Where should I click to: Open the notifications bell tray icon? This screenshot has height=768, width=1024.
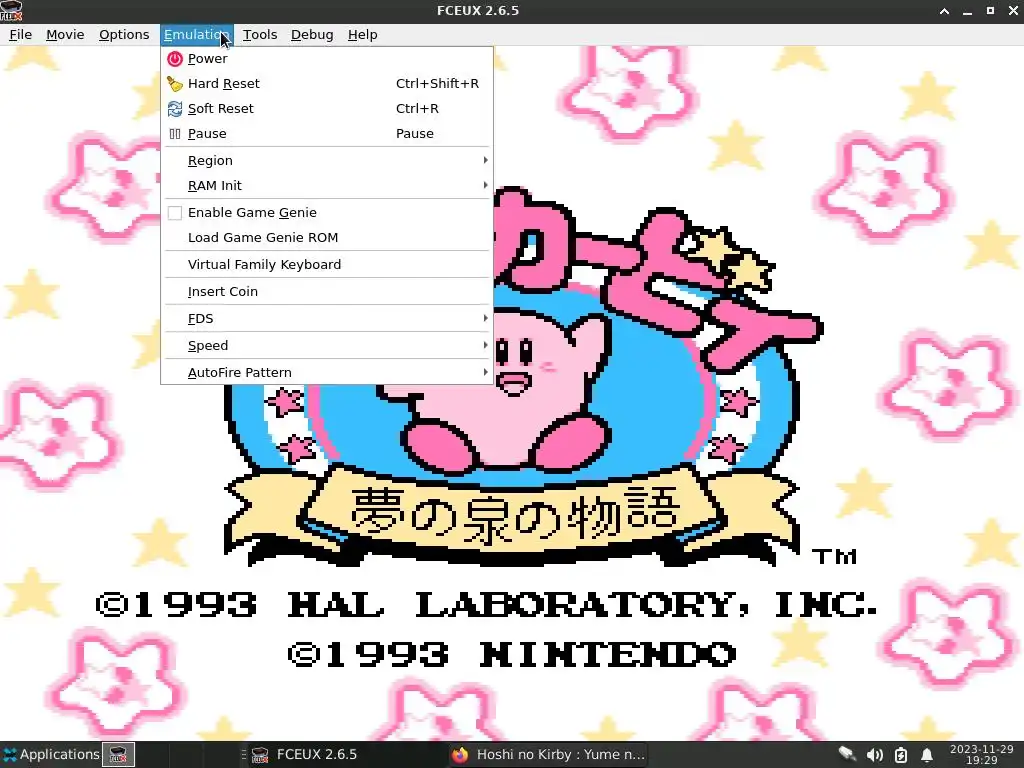(927, 755)
